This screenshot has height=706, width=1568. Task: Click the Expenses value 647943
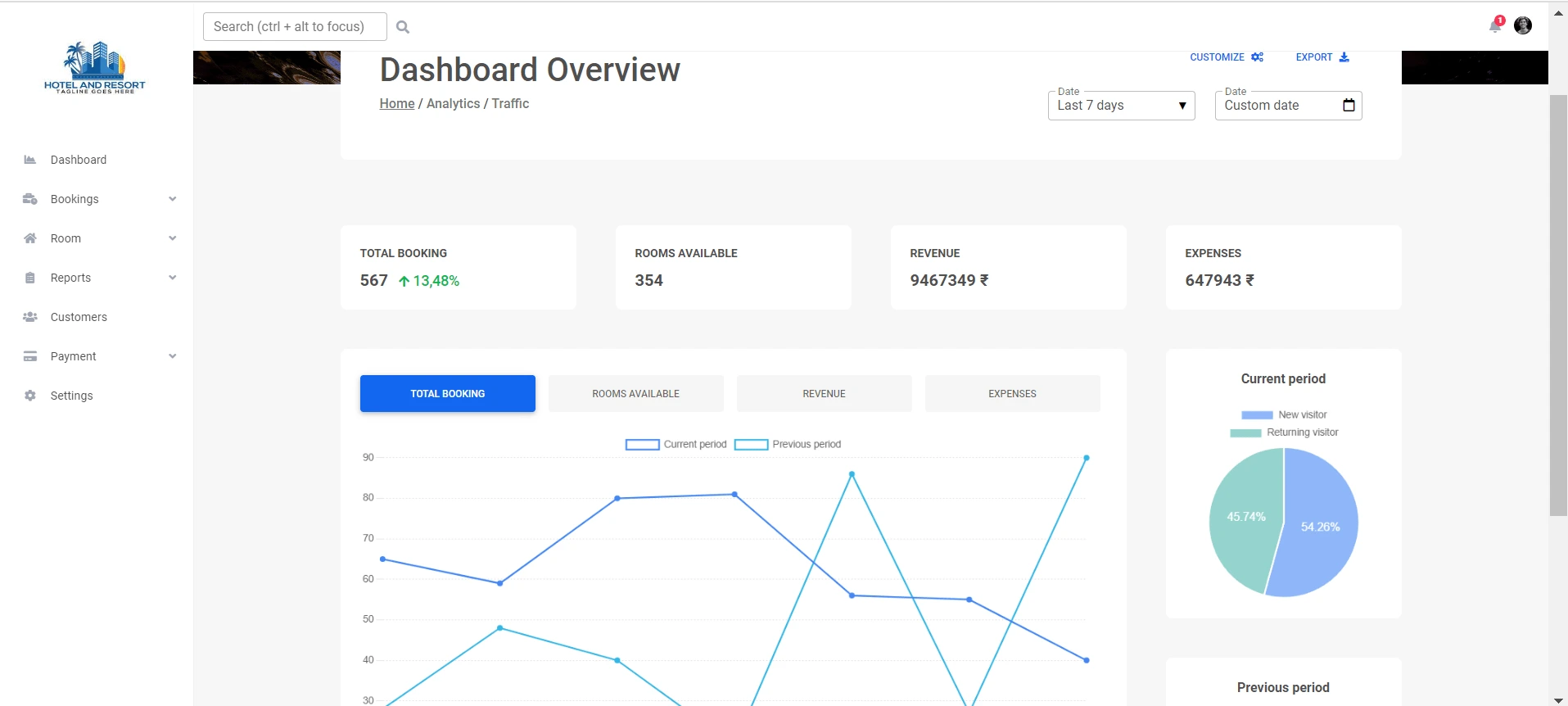pos(1220,281)
